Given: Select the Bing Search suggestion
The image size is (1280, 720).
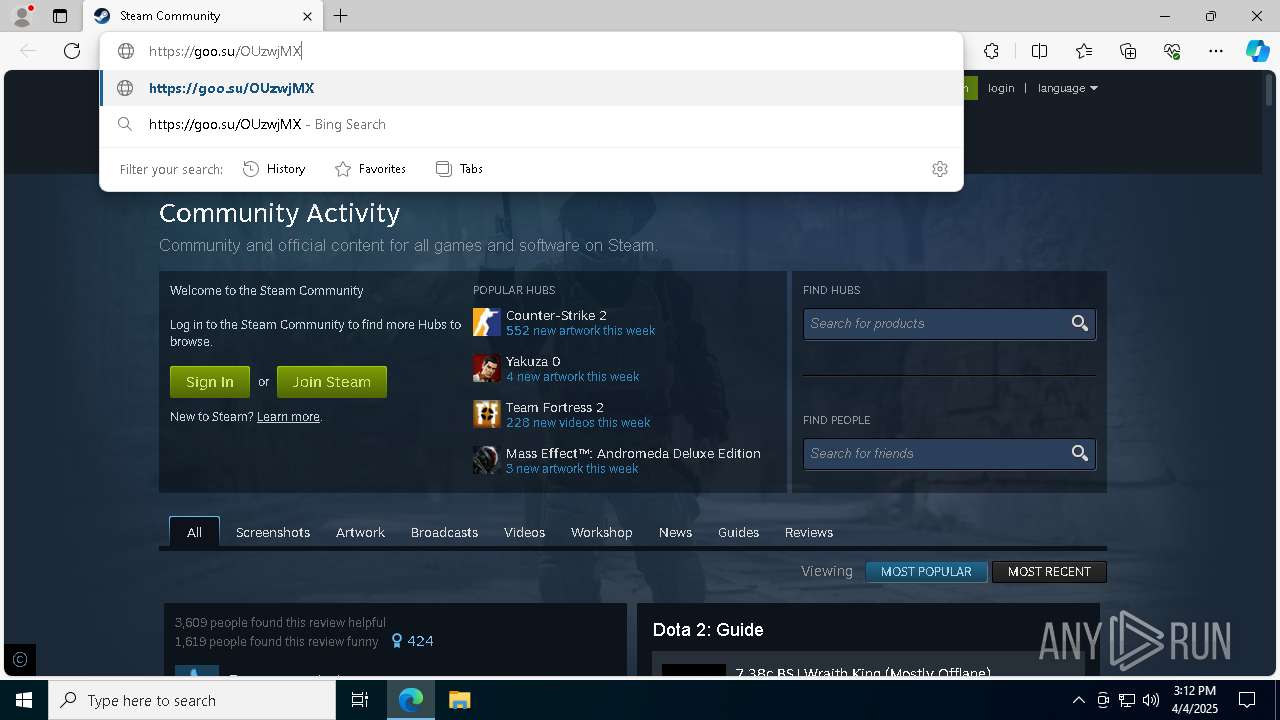Looking at the screenshot, I should pyautogui.click(x=531, y=124).
